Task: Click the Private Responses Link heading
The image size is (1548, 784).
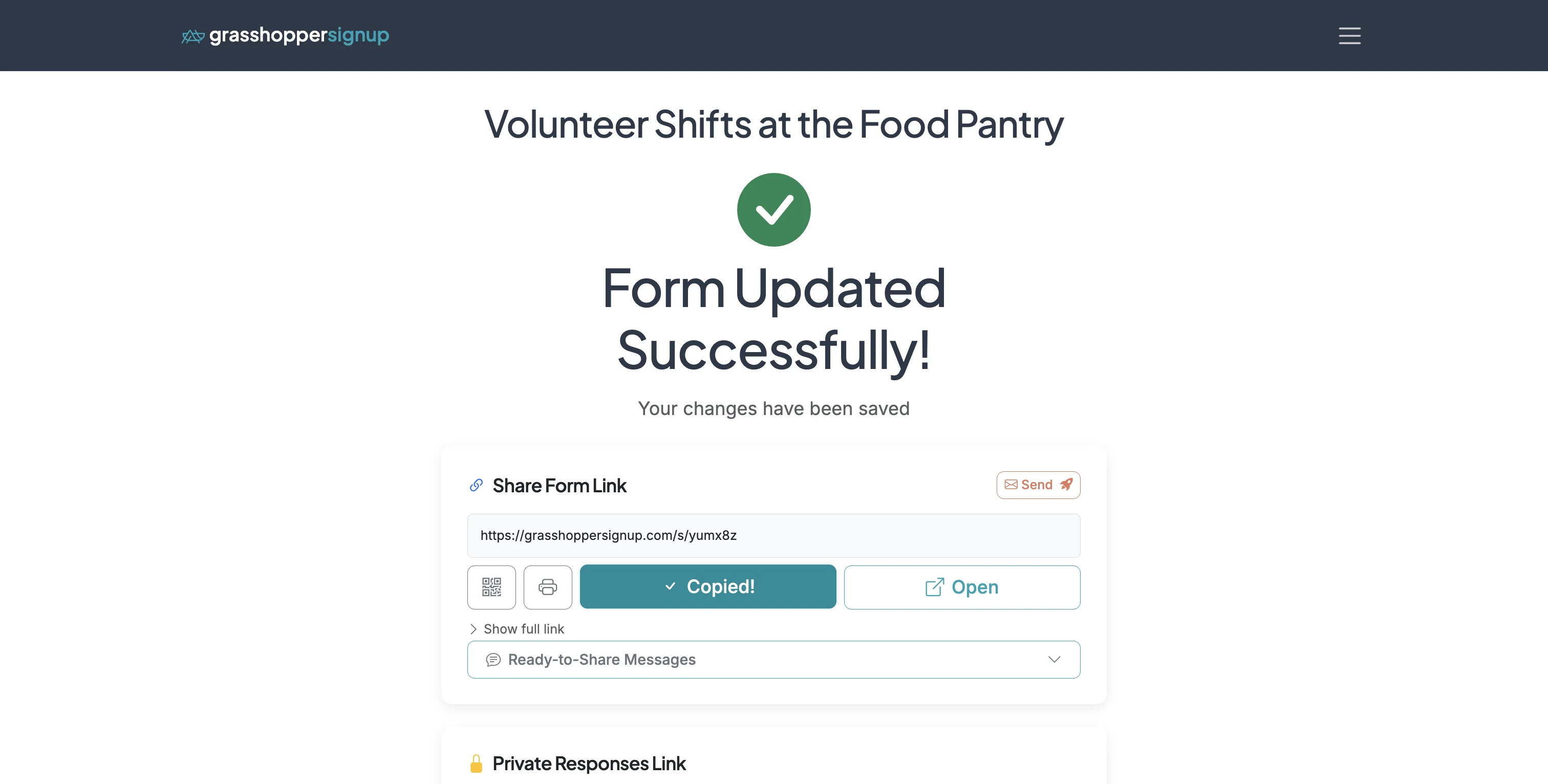Action: tap(589, 764)
